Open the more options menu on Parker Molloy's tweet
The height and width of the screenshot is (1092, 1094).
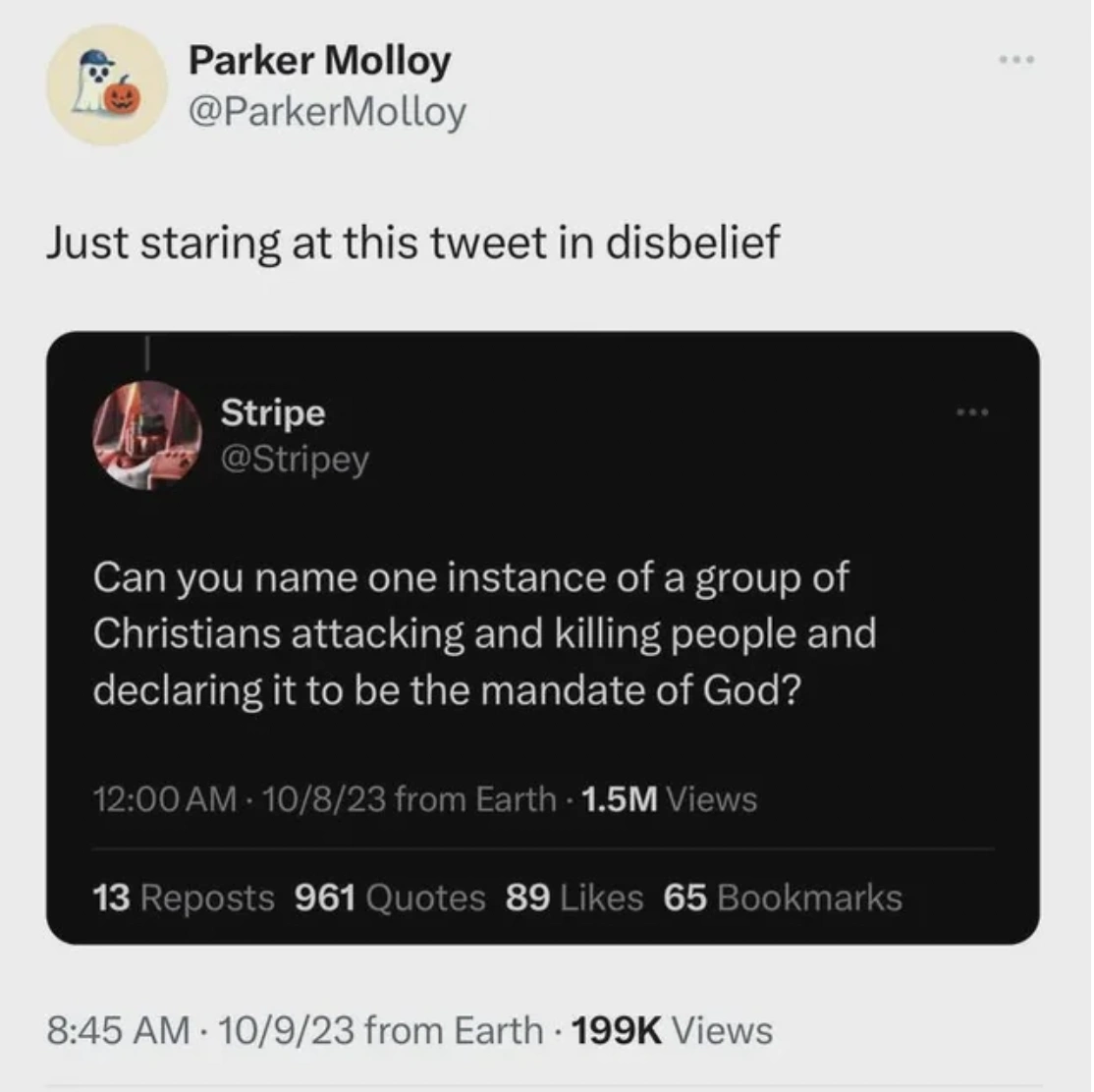(1016, 61)
